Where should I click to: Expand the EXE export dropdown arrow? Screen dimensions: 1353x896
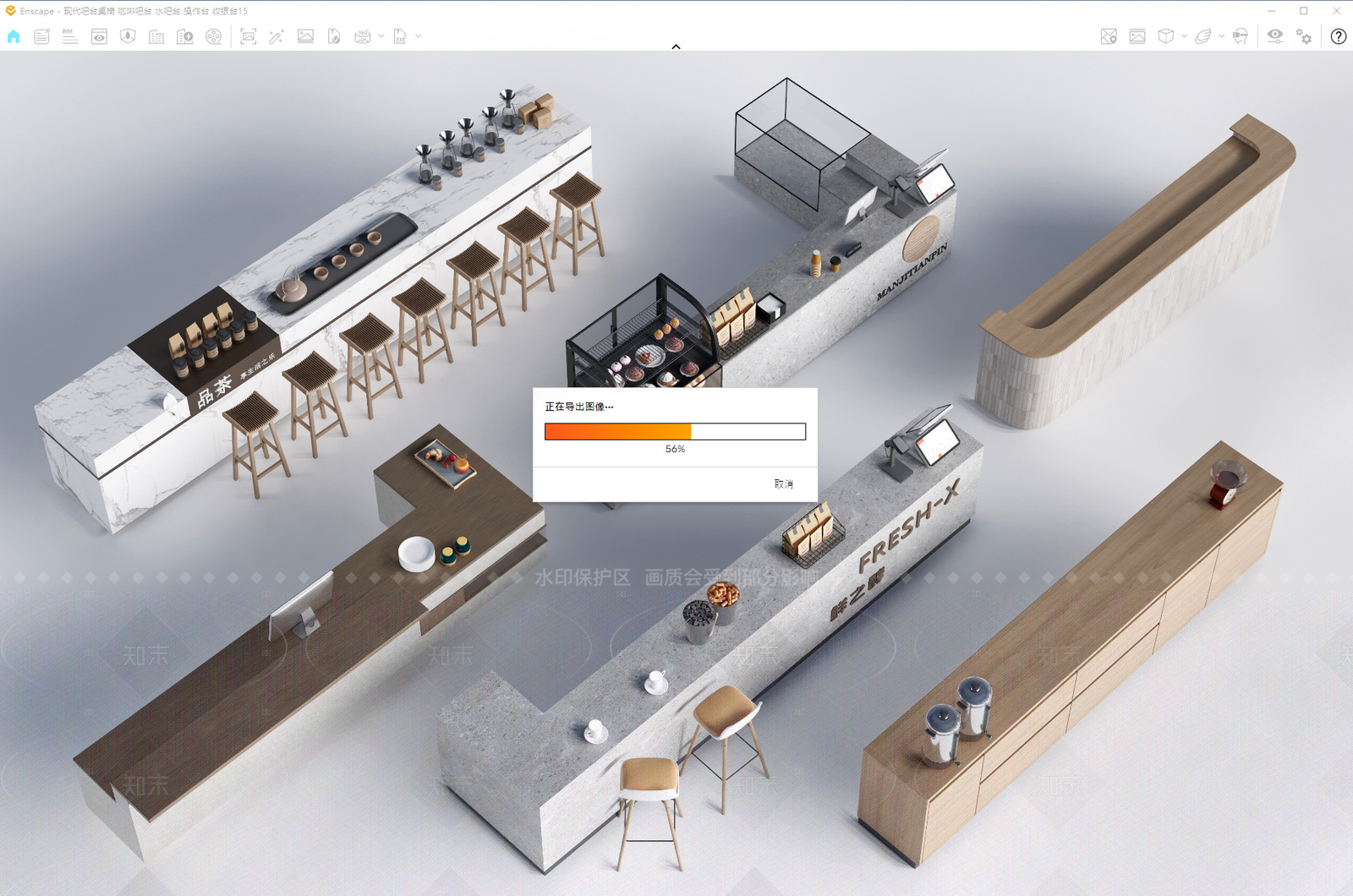(419, 36)
